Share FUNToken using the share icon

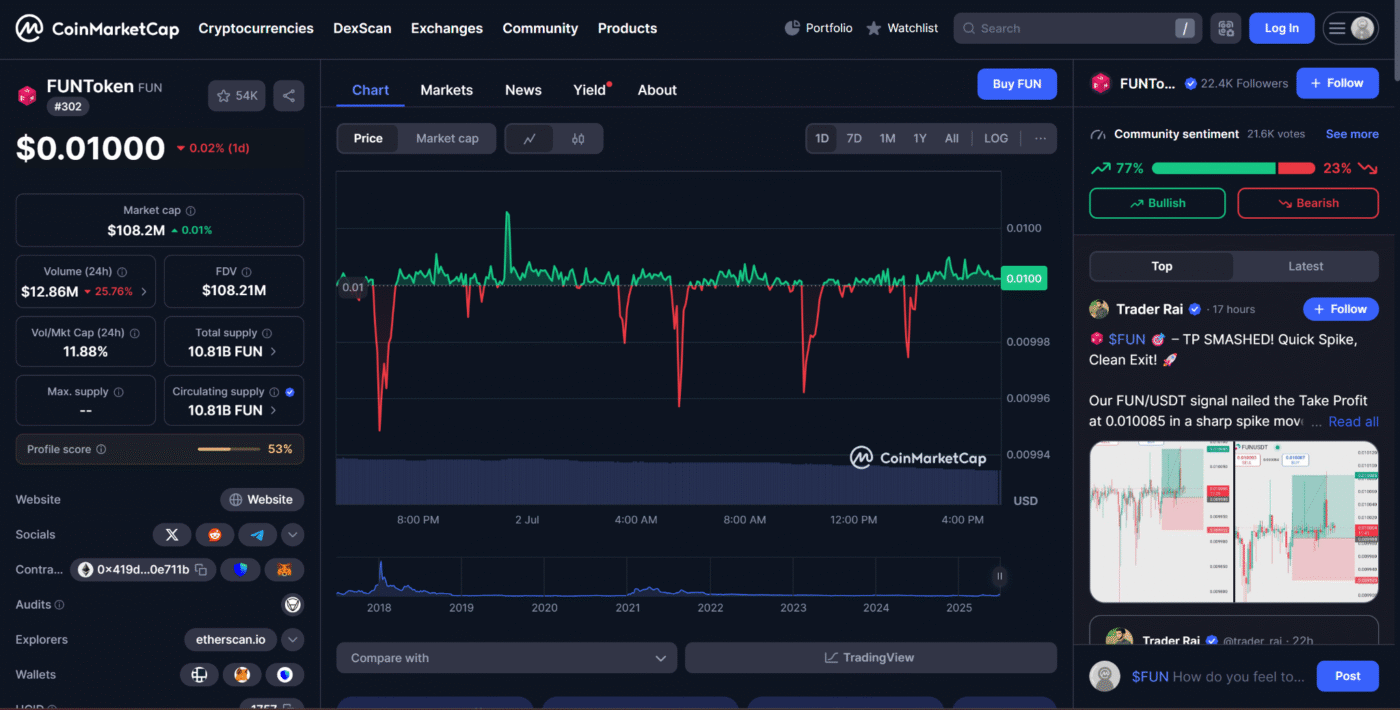coord(289,96)
